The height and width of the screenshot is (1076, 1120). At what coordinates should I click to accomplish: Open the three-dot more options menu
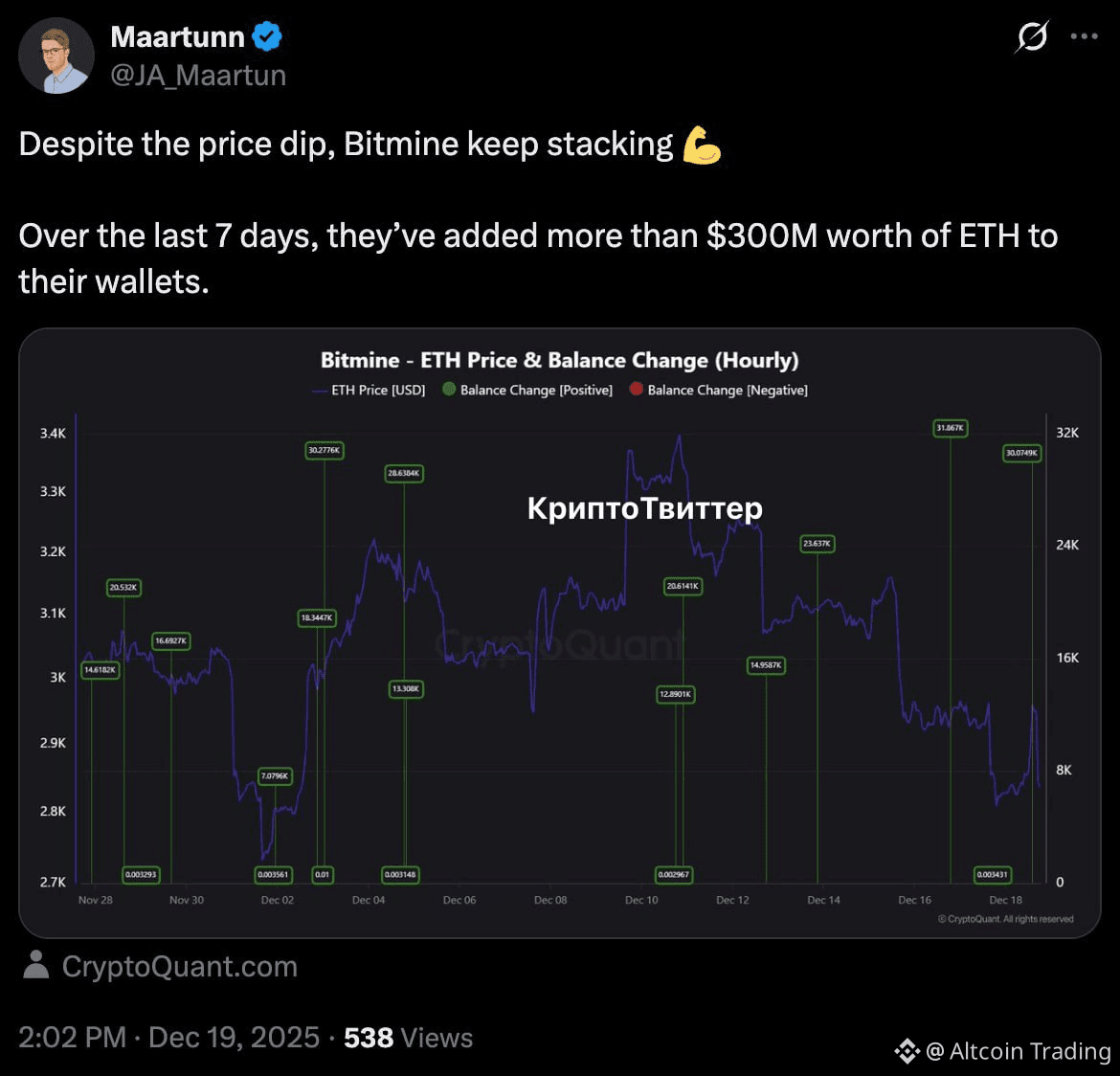[1084, 36]
